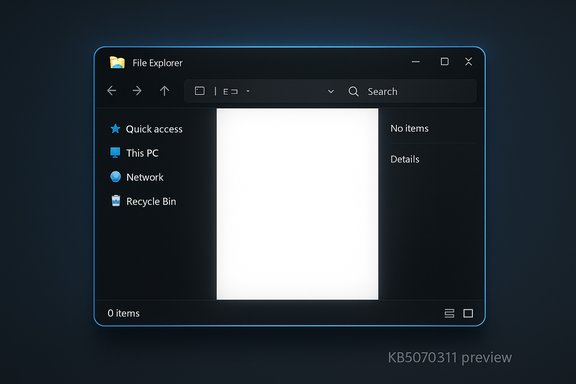Click the 'No items' label
The width and height of the screenshot is (576, 384).
[409, 128]
